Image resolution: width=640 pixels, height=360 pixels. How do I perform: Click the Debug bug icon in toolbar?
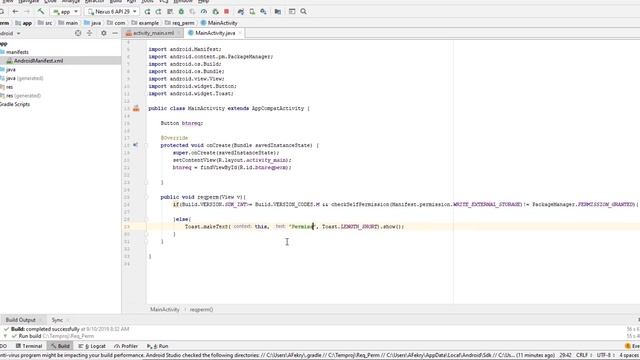[x=181, y=11]
